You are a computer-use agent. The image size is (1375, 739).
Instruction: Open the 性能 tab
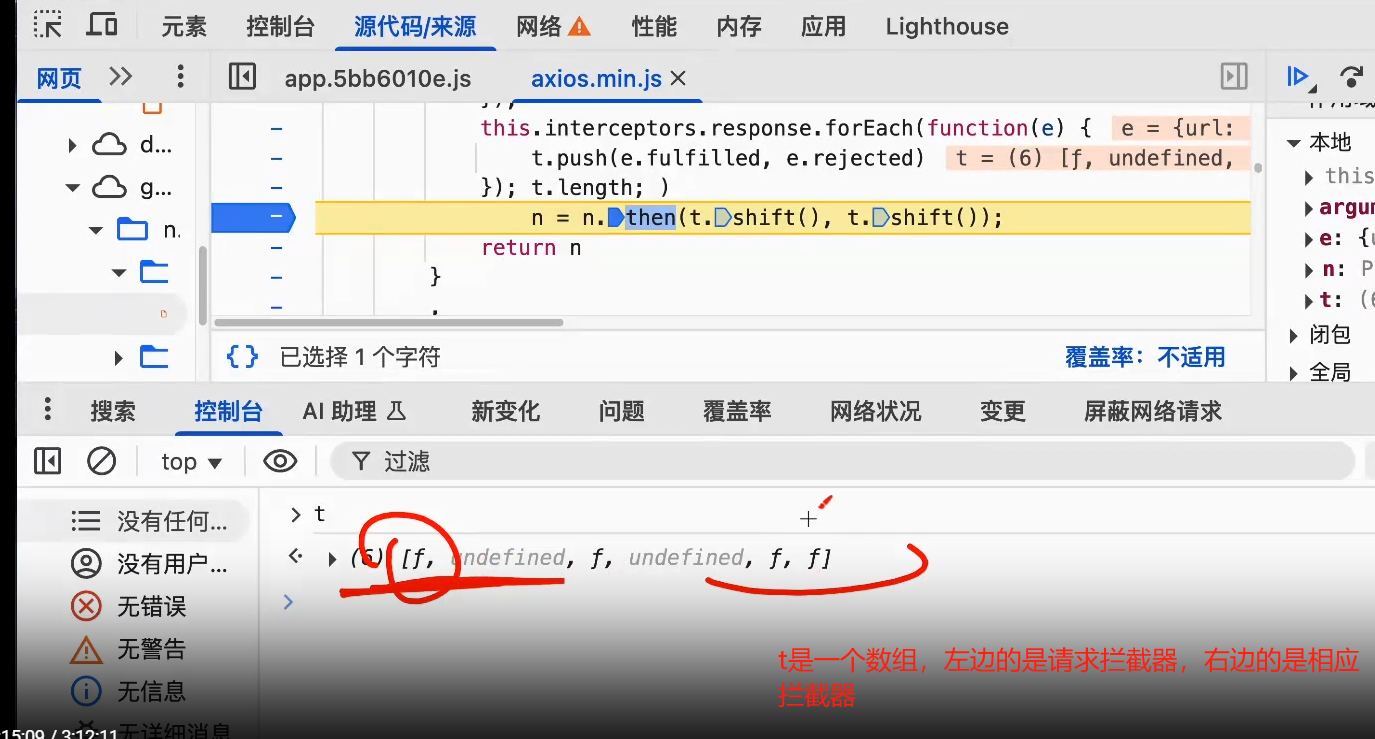pos(654,26)
